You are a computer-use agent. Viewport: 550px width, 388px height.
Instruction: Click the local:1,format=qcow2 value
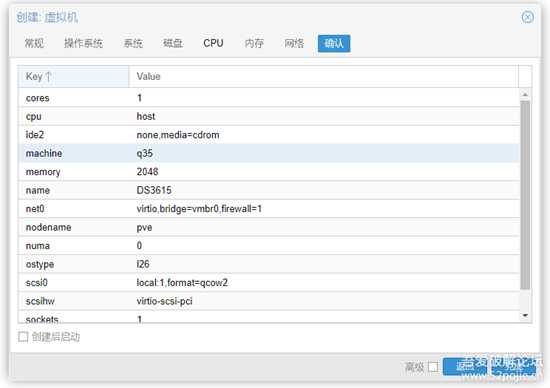182,283
